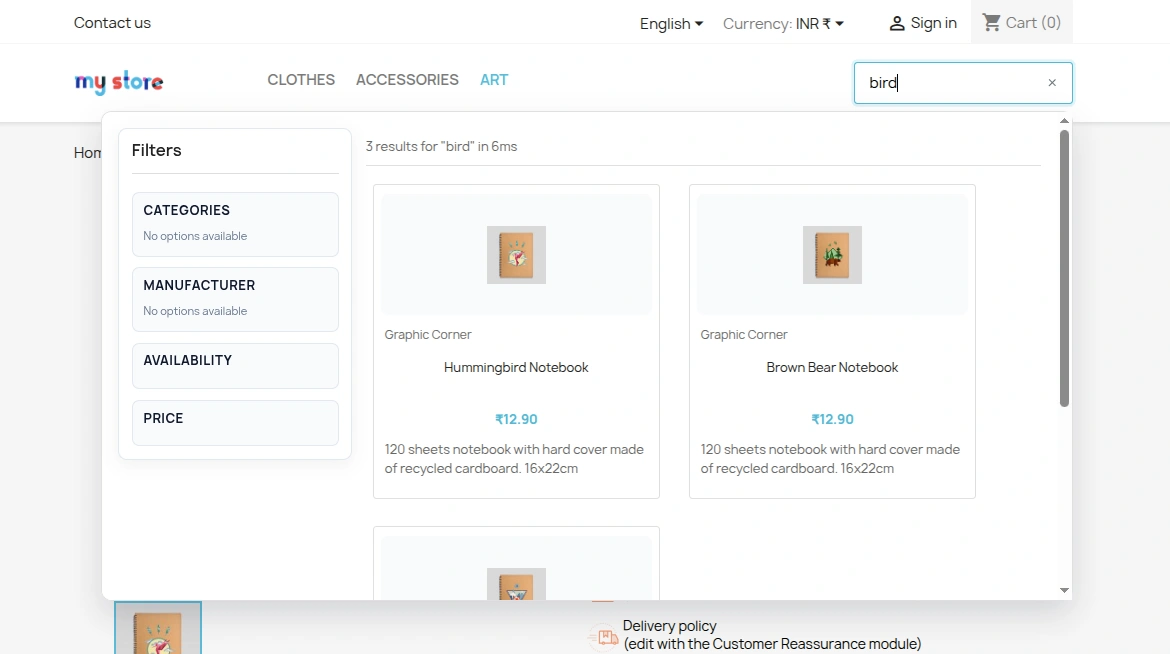The image size is (1170, 654).
Task: Open the ACCESSORIES menu
Action: [407, 80]
